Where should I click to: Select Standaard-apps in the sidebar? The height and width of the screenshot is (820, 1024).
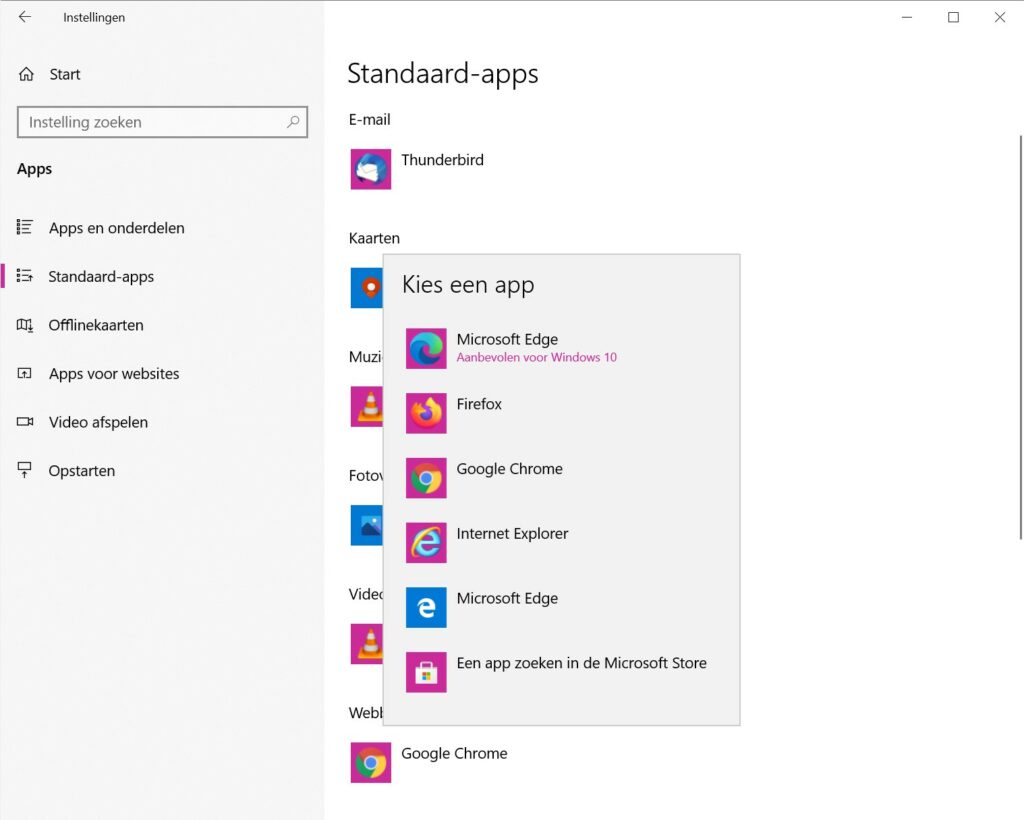pyautogui.click(x=101, y=277)
